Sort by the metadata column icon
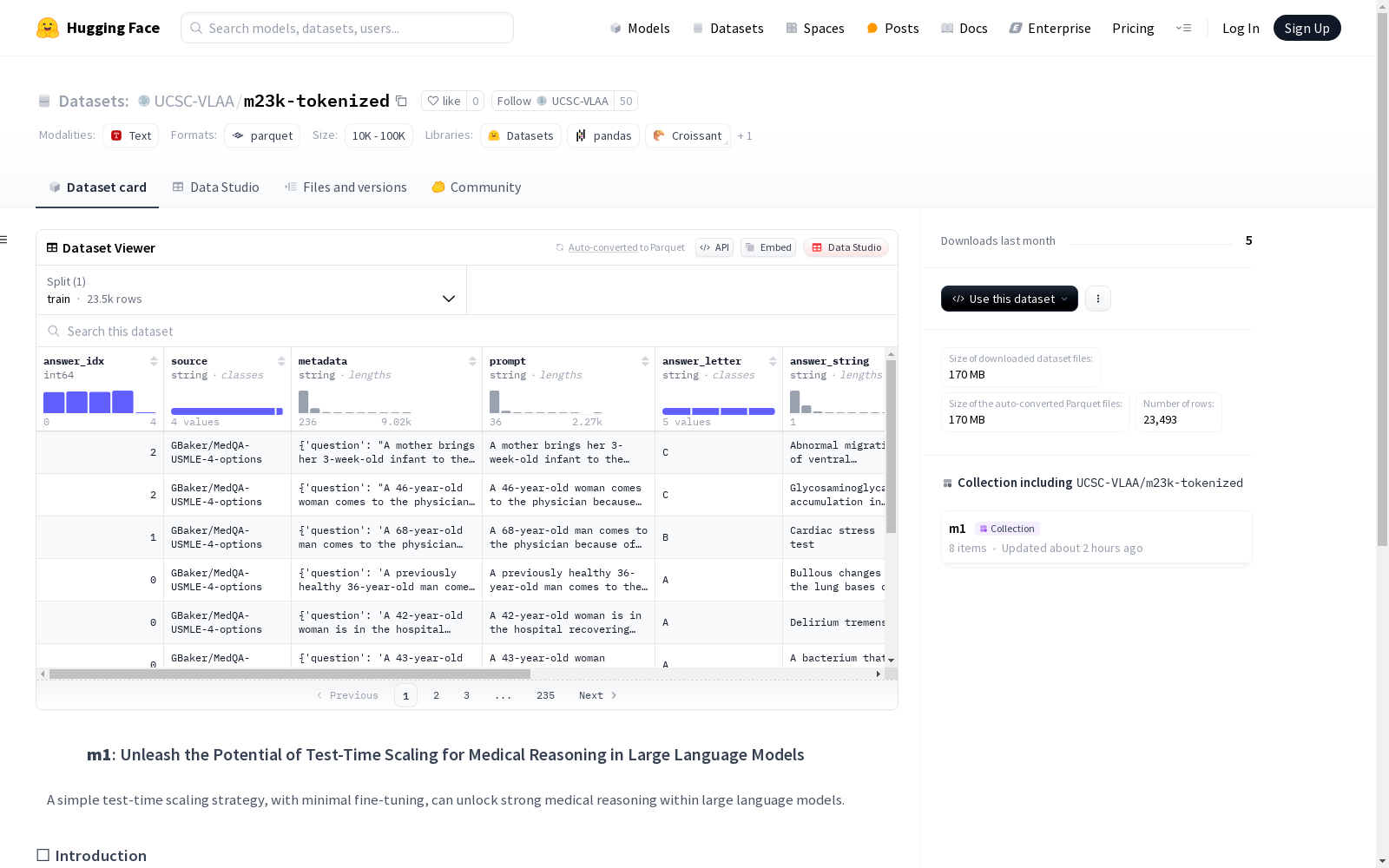 472,361
